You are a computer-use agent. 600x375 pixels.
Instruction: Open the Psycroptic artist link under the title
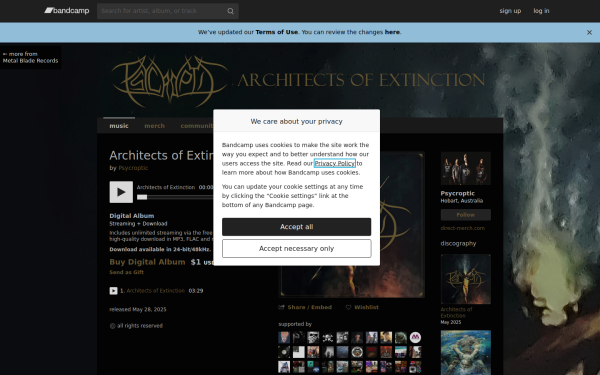pyautogui.click(x=133, y=168)
